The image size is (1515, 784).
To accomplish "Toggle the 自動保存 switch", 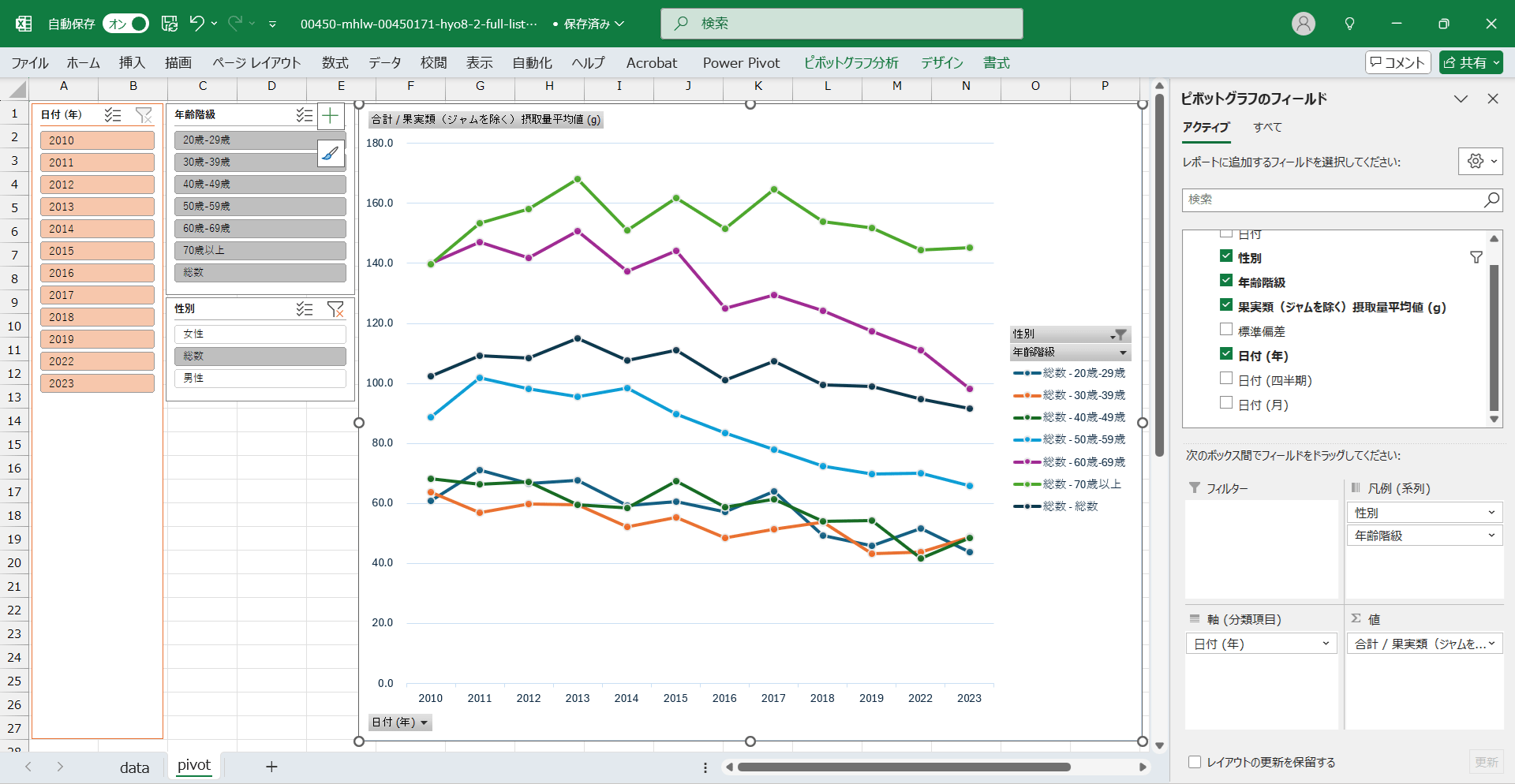I will 126,24.
